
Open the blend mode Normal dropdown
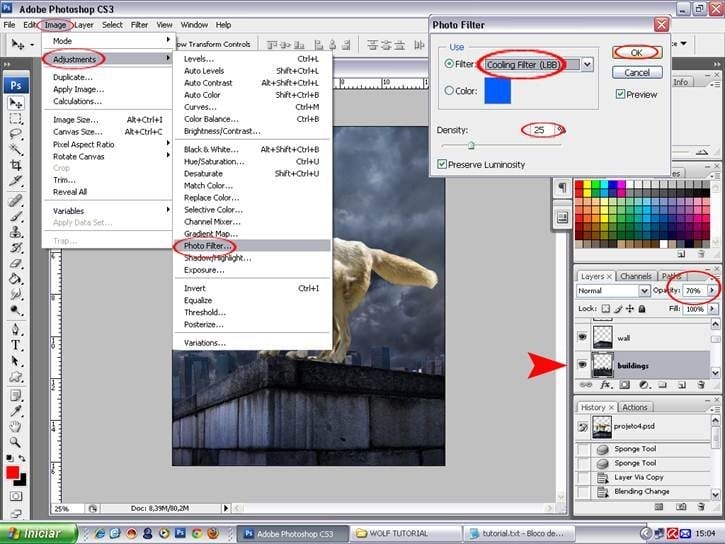tap(644, 291)
